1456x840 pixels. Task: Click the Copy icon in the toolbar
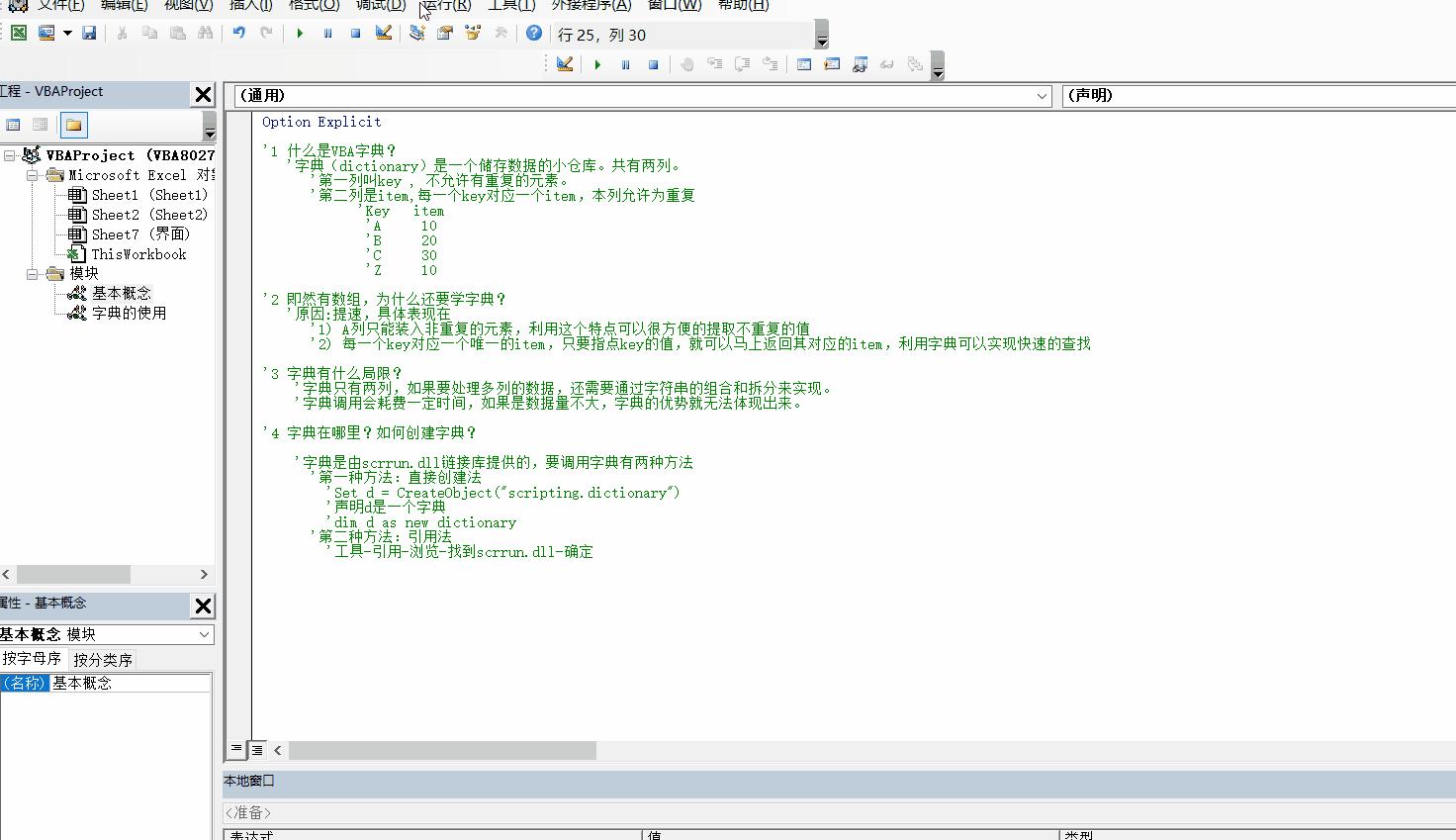click(149, 34)
